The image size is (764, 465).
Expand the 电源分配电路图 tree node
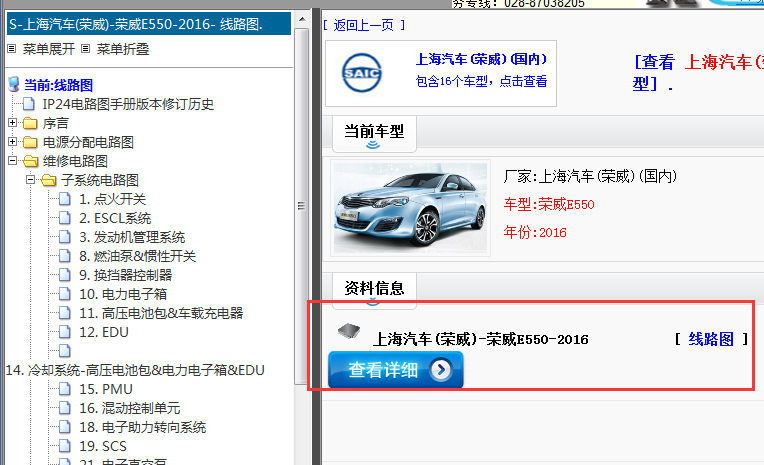pos(13,142)
